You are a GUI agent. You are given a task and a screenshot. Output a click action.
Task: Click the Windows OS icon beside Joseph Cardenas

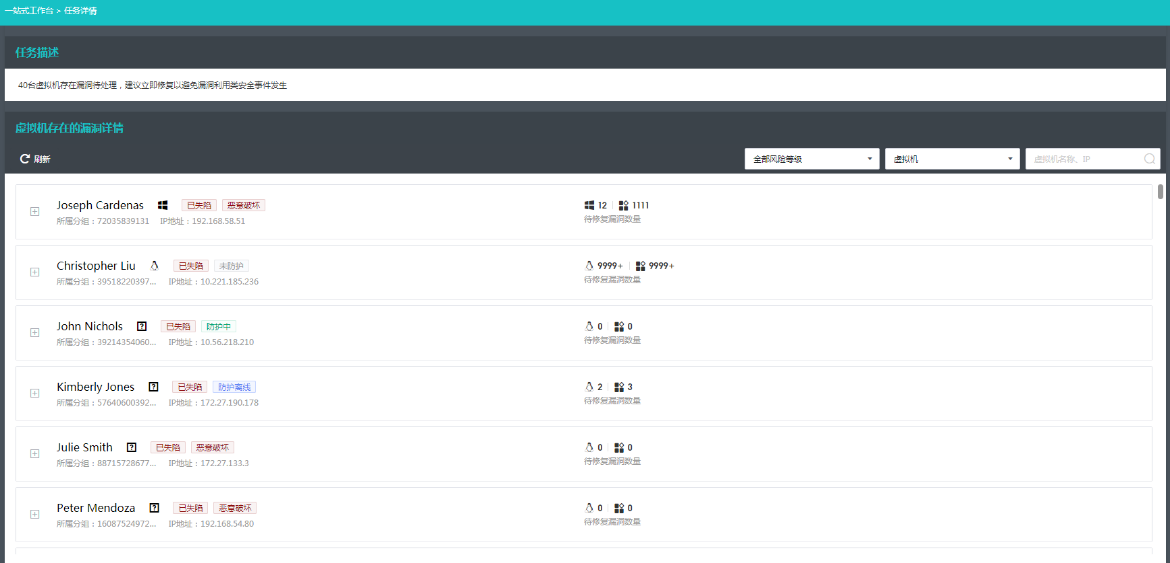click(162, 205)
